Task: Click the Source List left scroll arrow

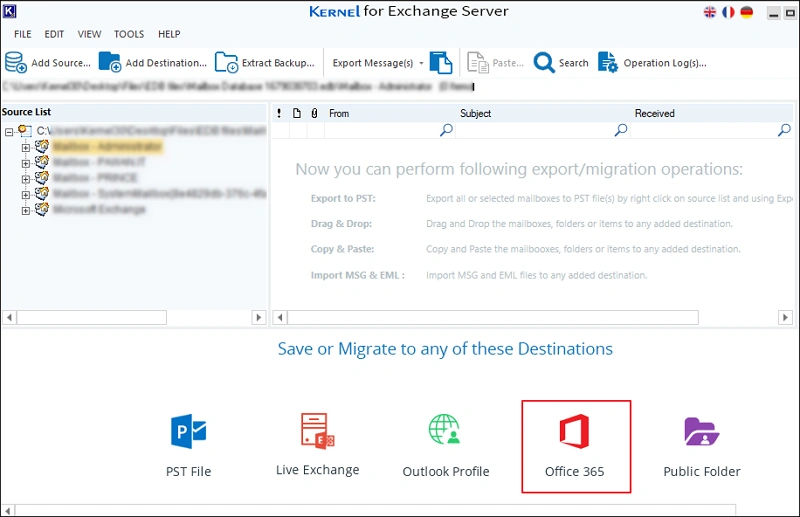Action: click(9, 317)
